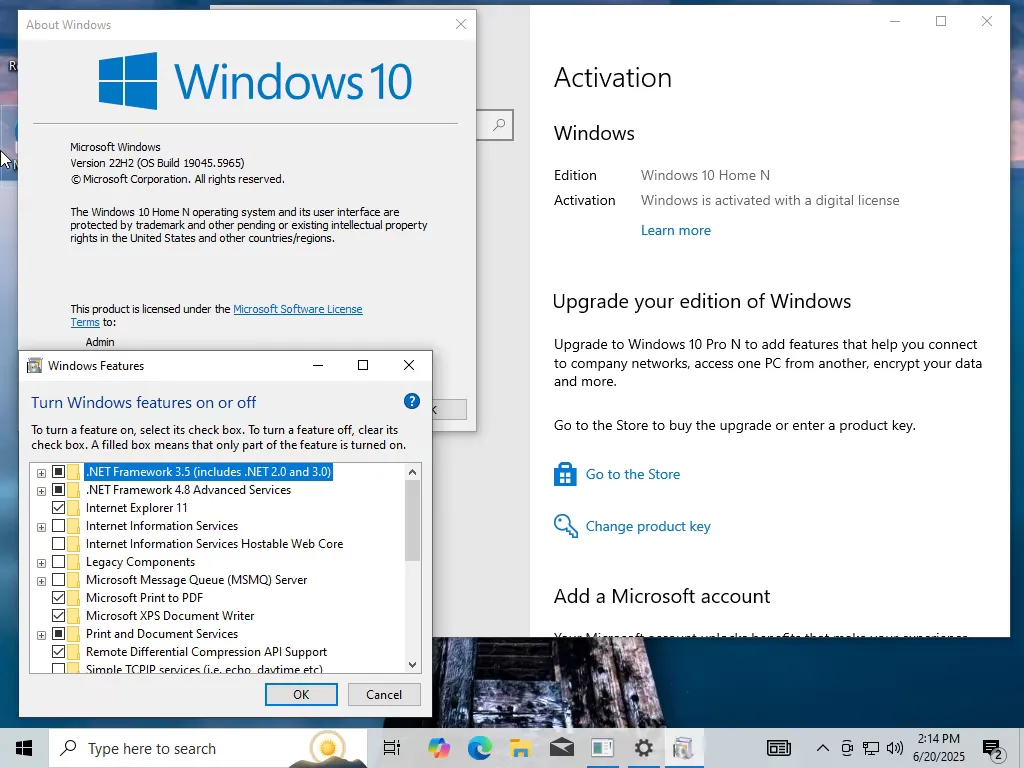Open Task View from the taskbar
The height and width of the screenshot is (768, 1024).
point(392,748)
